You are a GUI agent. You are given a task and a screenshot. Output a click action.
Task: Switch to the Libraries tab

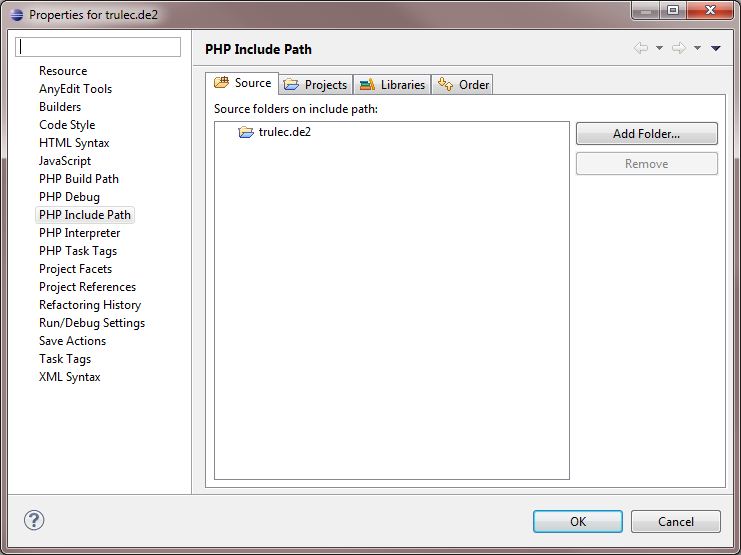[392, 85]
